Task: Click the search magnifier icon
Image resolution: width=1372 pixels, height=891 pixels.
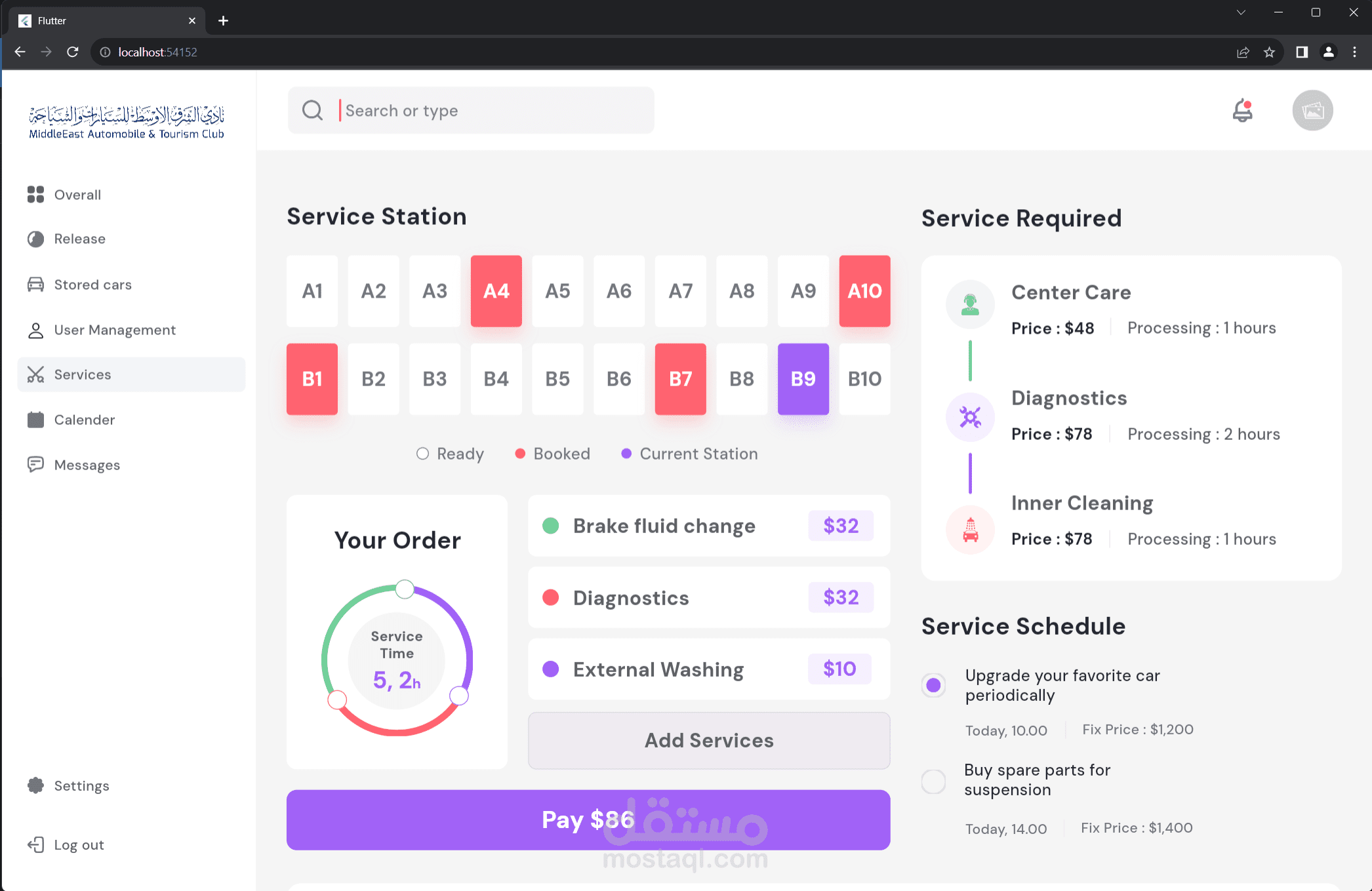Action: pyautogui.click(x=313, y=110)
